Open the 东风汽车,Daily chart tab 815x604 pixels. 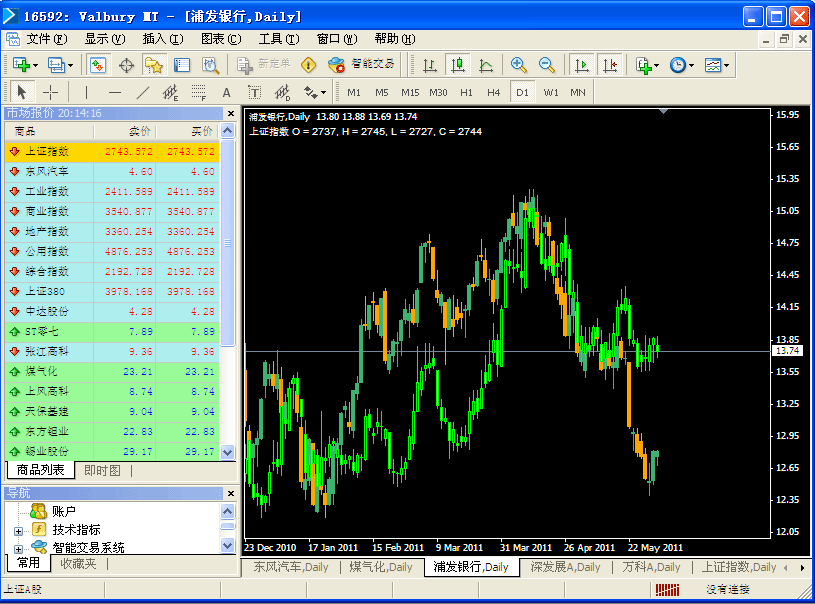coord(291,567)
